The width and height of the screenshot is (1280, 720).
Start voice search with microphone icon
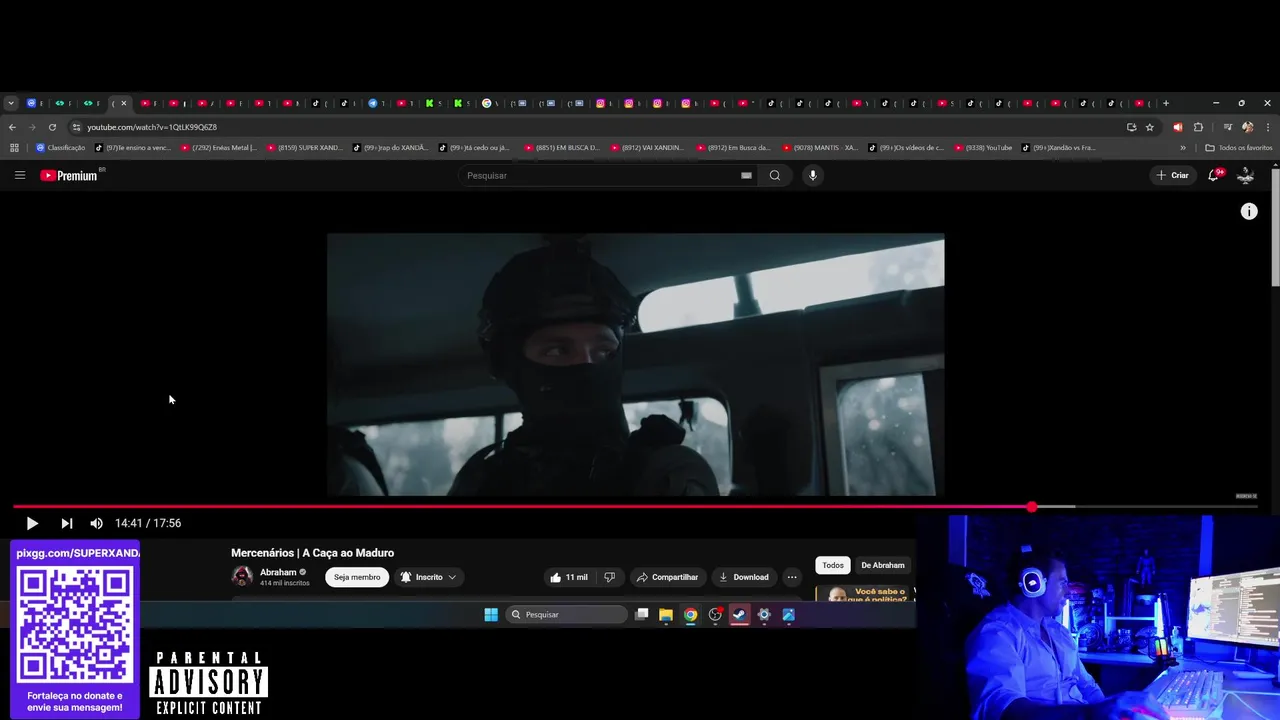[x=813, y=175]
